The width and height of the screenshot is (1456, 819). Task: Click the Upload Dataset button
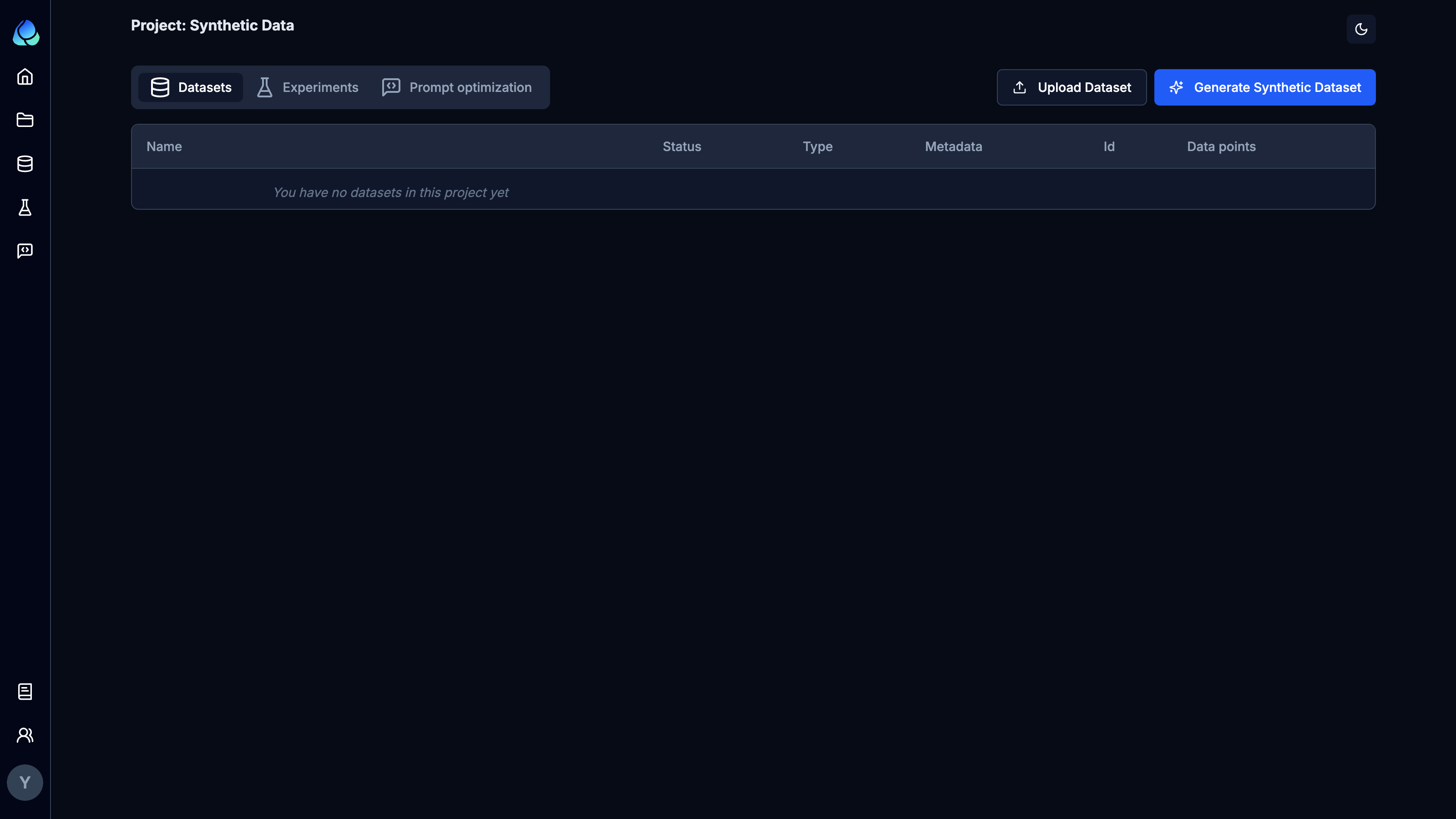1072,87
